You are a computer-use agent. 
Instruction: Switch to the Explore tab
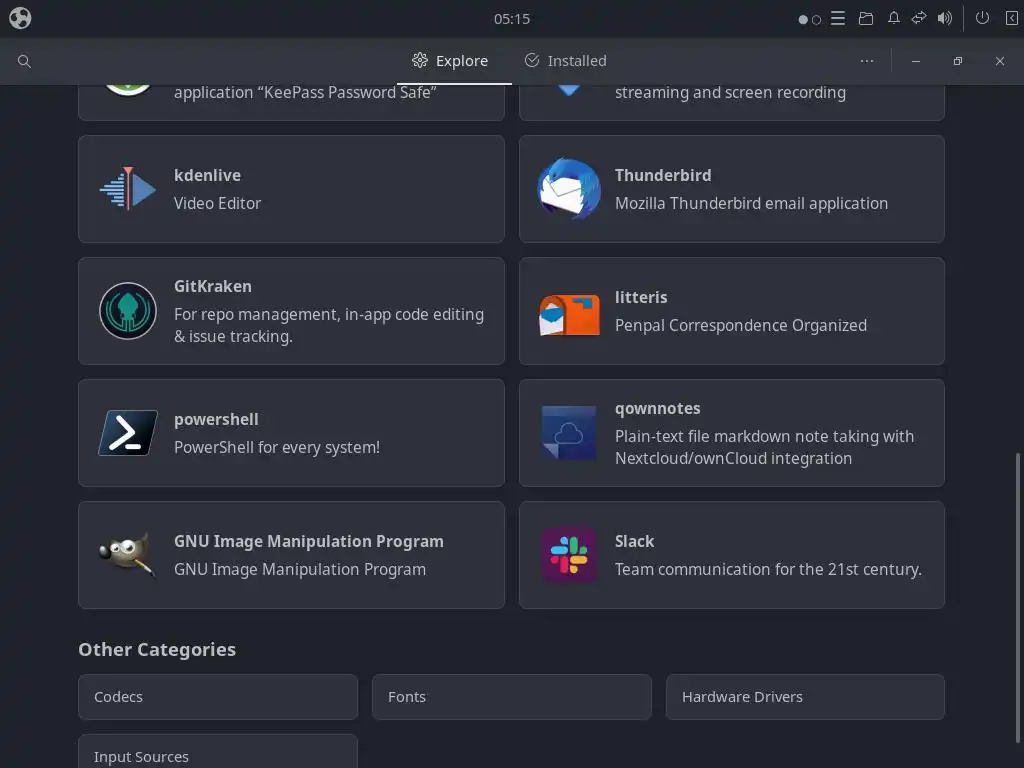coord(454,61)
